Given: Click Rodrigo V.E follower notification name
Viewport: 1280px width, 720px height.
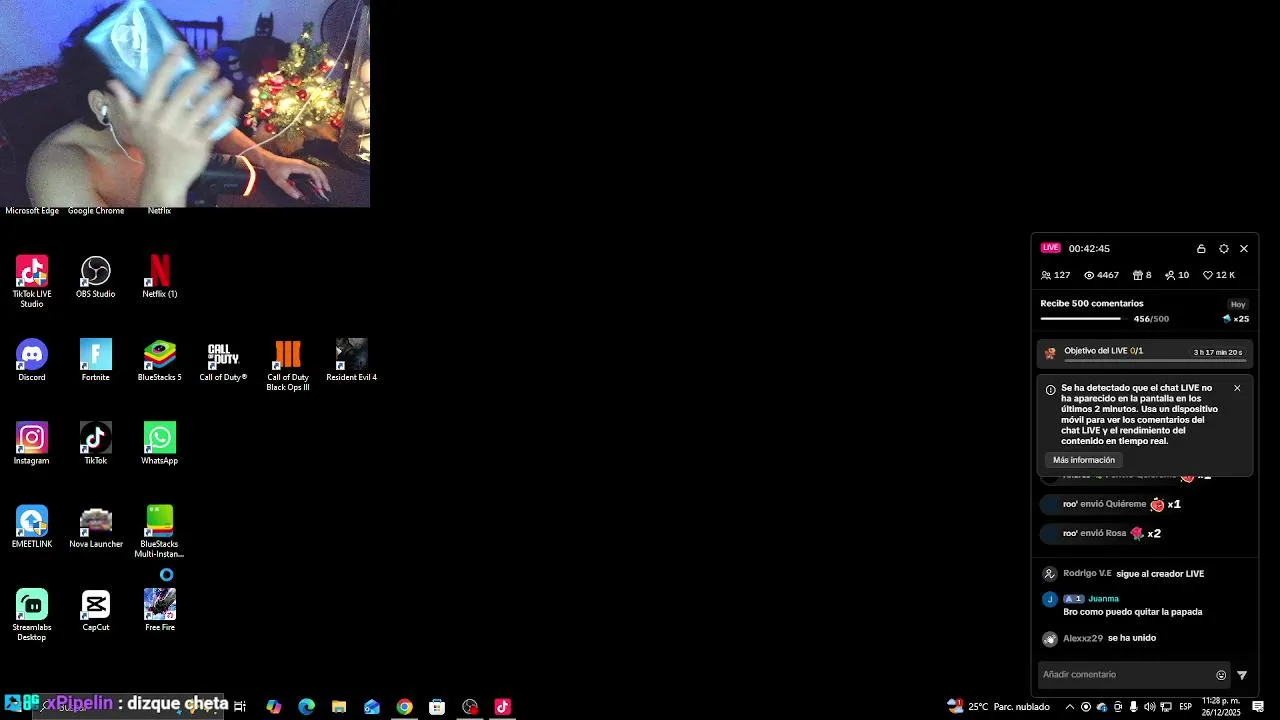Looking at the screenshot, I should point(1087,574).
